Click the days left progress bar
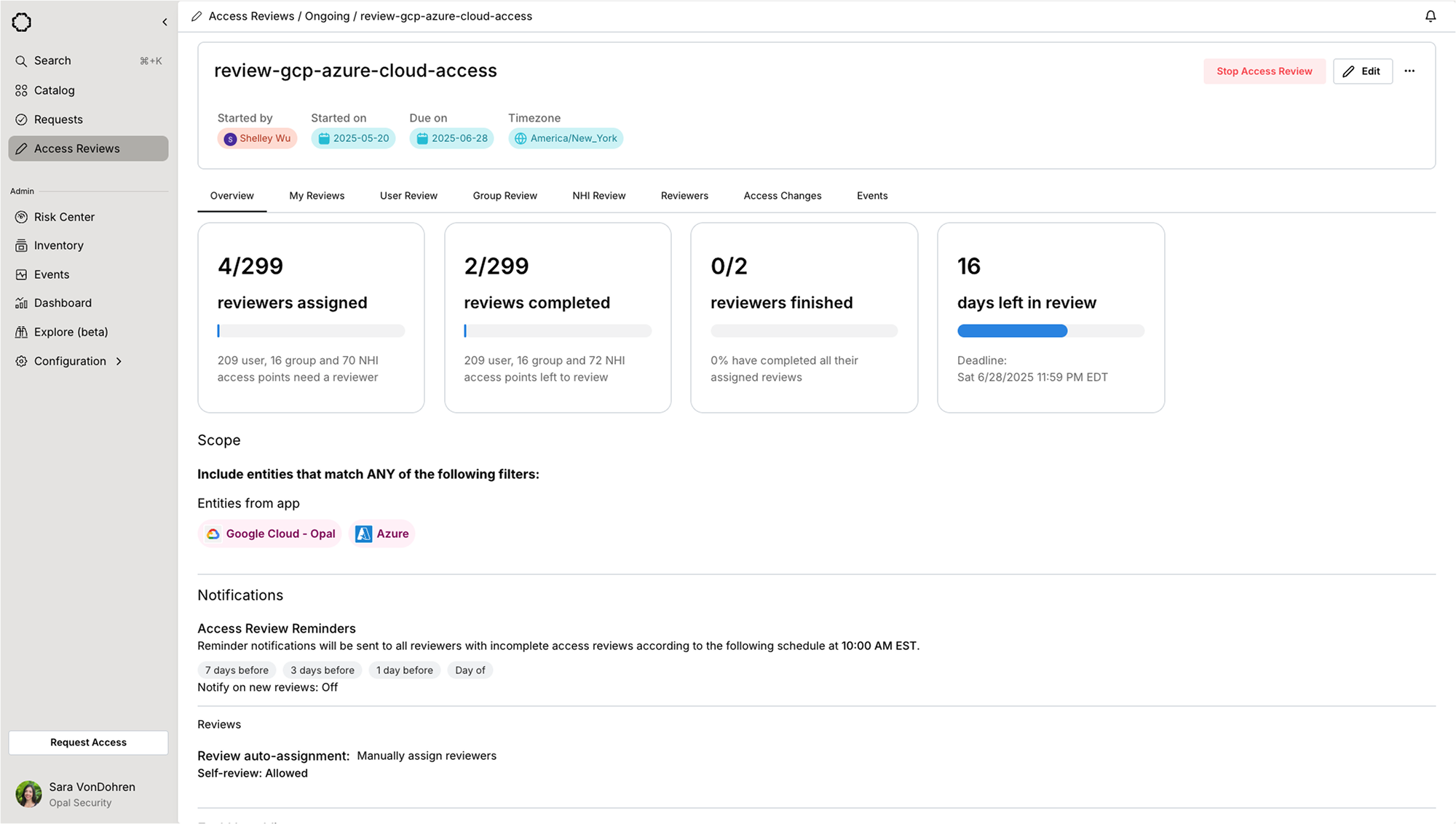 1050,331
